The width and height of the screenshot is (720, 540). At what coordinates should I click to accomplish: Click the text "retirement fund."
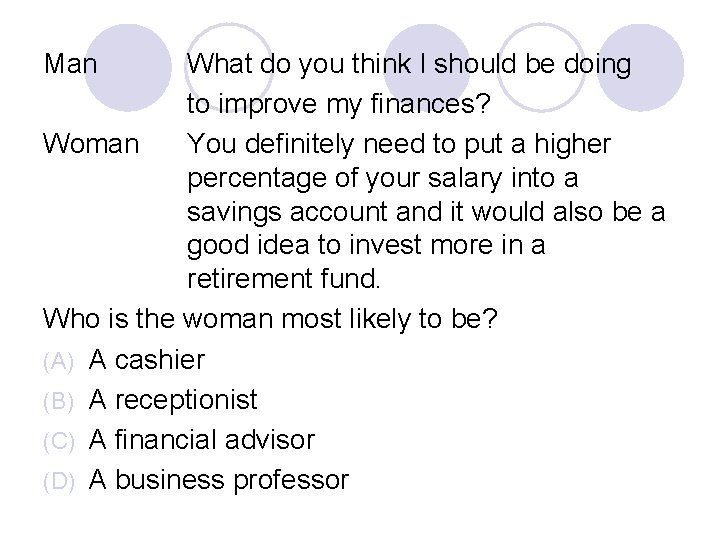tap(282, 281)
